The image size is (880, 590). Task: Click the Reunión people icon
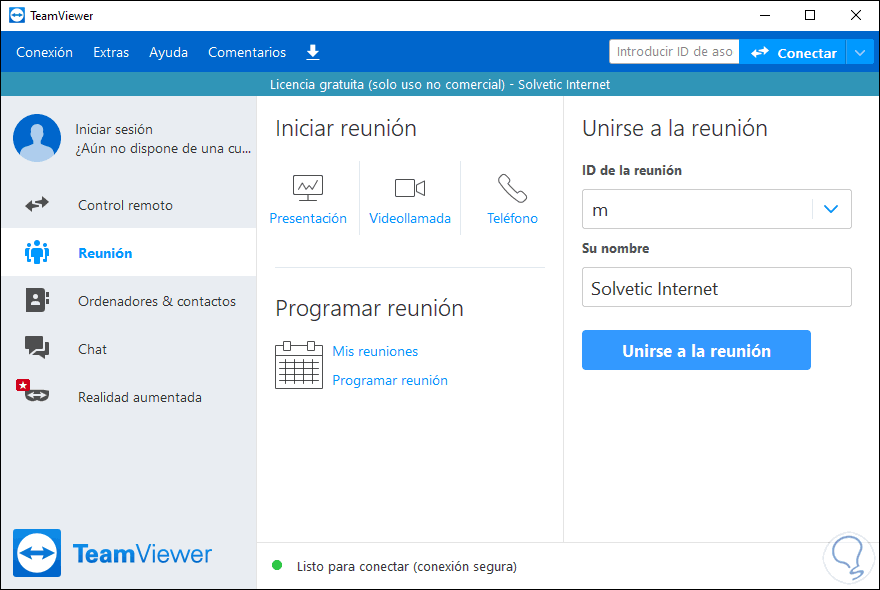[x=37, y=253]
